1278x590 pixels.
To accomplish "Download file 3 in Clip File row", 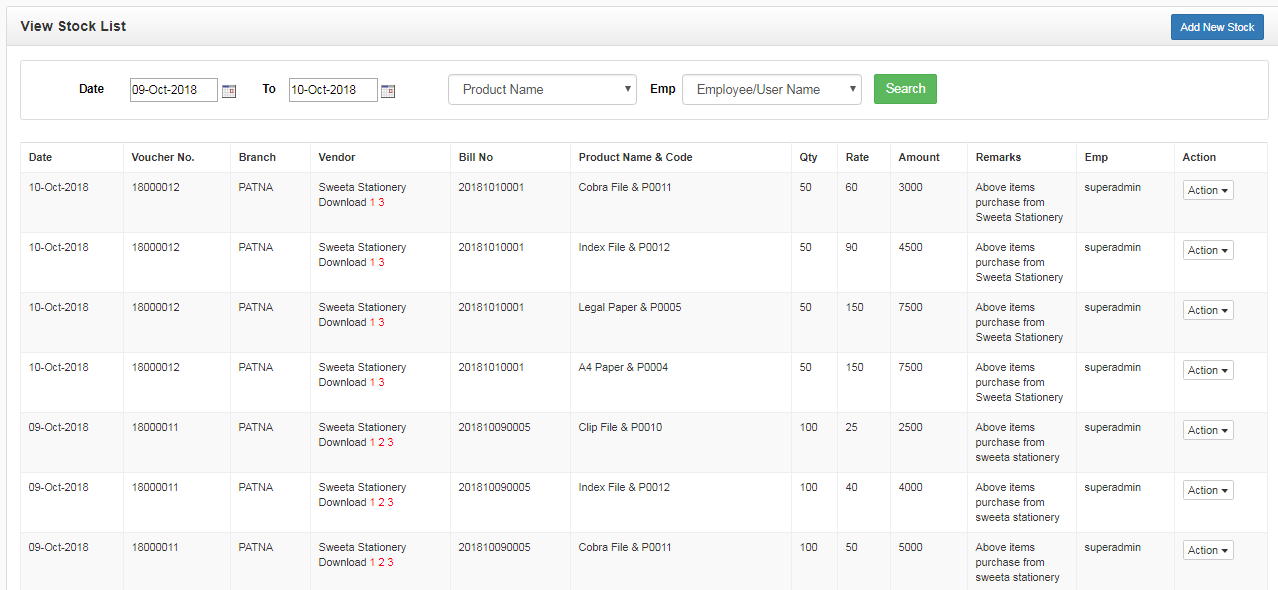I will [390, 442].
